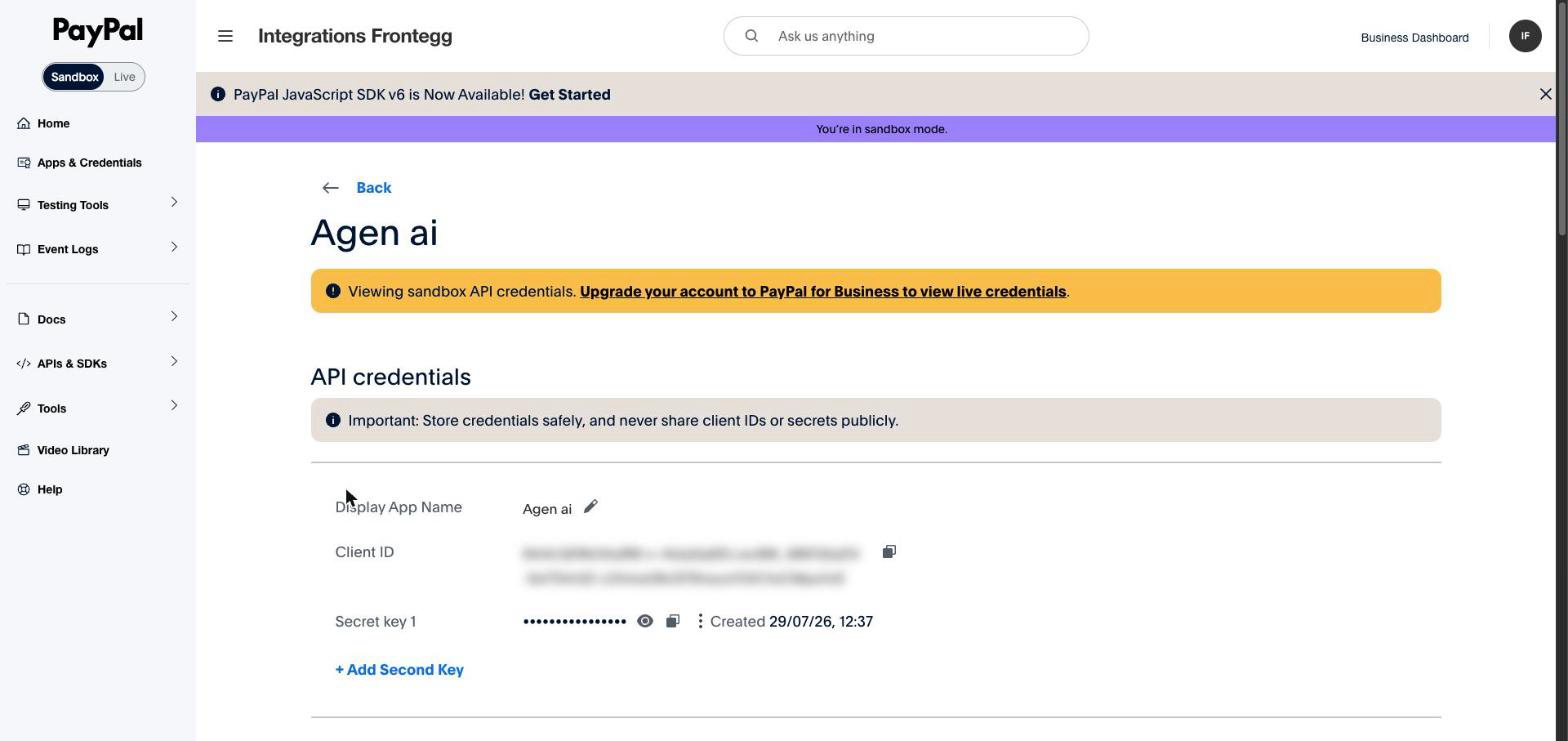Click the Home house icon
This screenshot has width=1568, height=741.
(x=24, y=123)
